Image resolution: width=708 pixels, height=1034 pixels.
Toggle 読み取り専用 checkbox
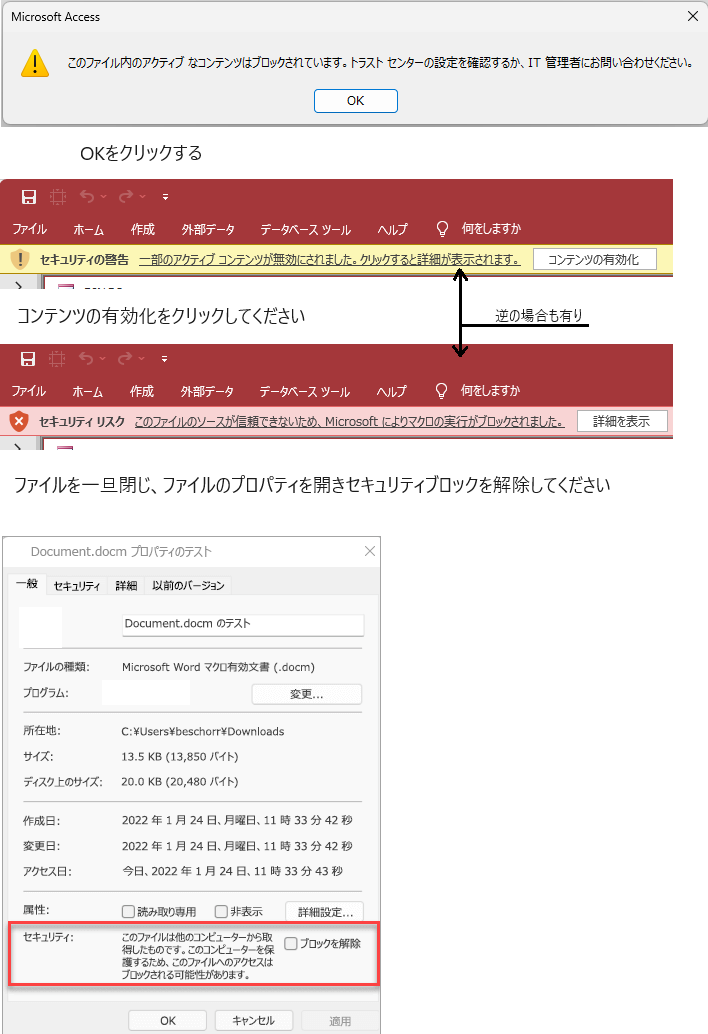tap(129, 911)
